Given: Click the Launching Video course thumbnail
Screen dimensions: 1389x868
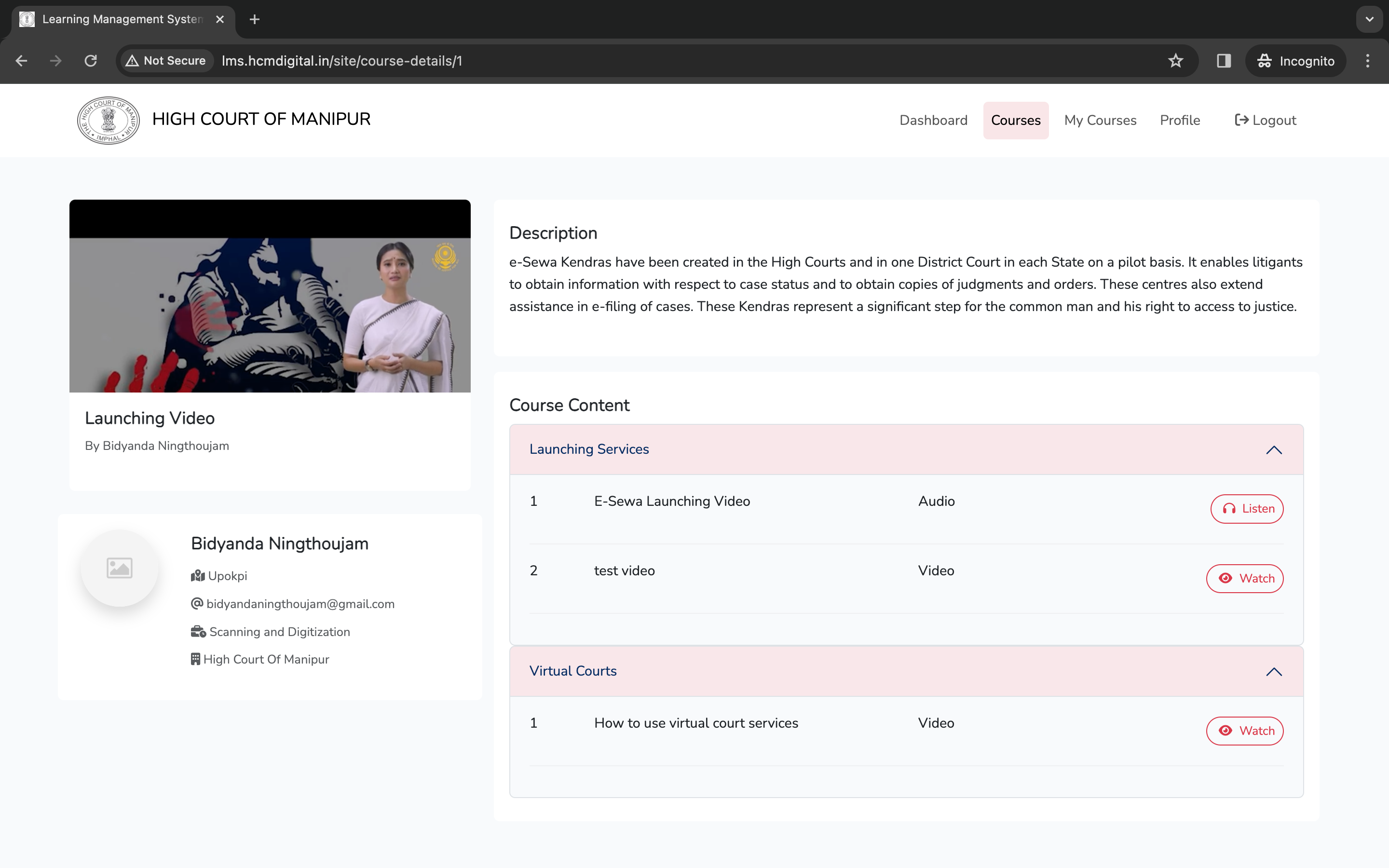Looking at the screenshot, I should (x=270, y=296).
